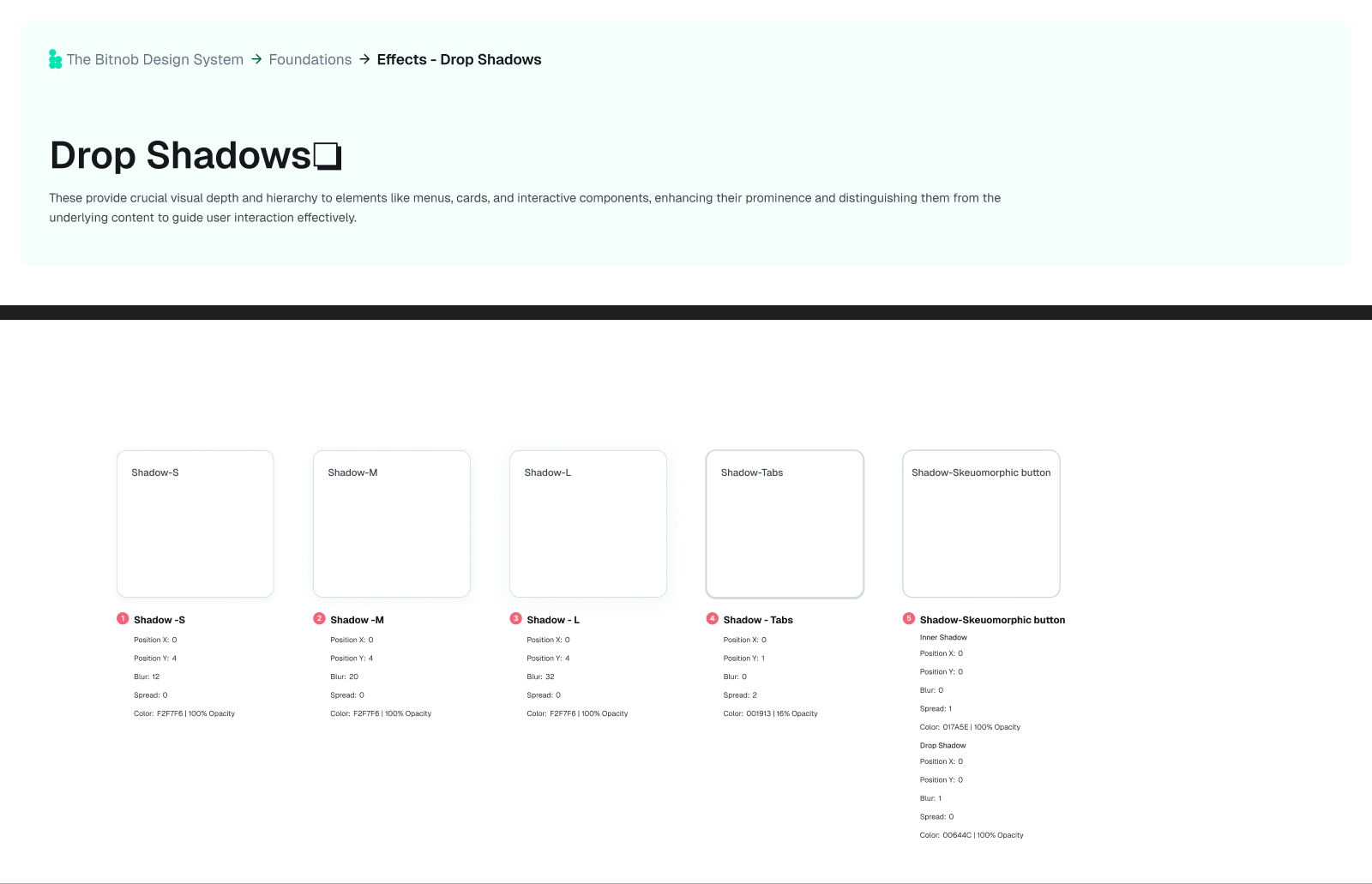Select Effects - Drop Shadows breadcrumb
Screen dimensions: 1372x884
(x=460, y=59)
